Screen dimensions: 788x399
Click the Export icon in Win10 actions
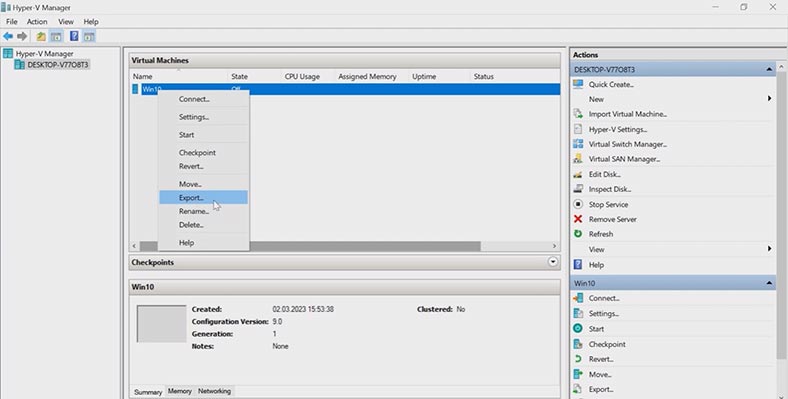[578, 389]
